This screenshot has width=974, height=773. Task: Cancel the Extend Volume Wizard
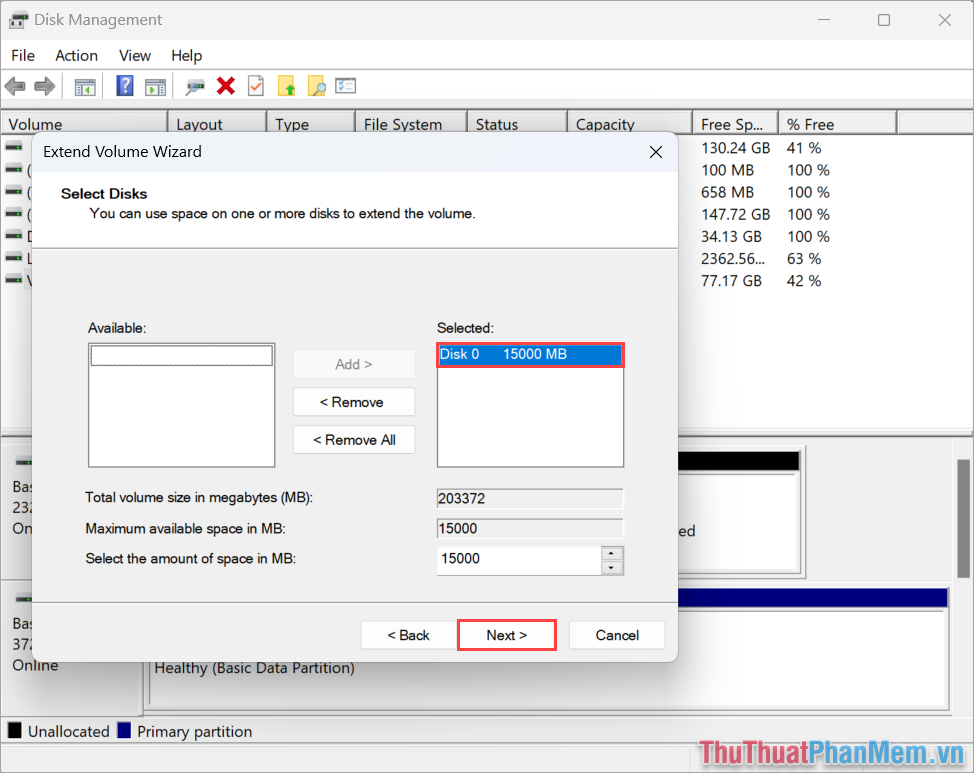point(616,635)
